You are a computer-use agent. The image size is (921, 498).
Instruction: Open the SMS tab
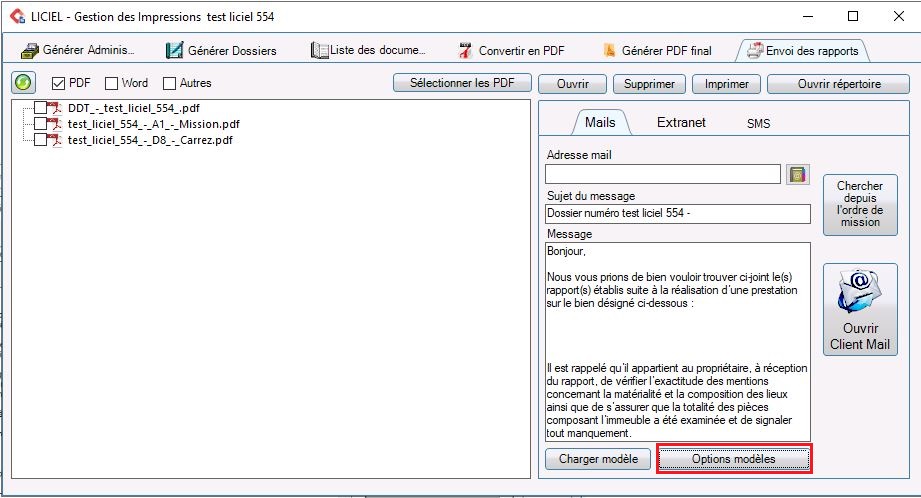pos(758,124)
